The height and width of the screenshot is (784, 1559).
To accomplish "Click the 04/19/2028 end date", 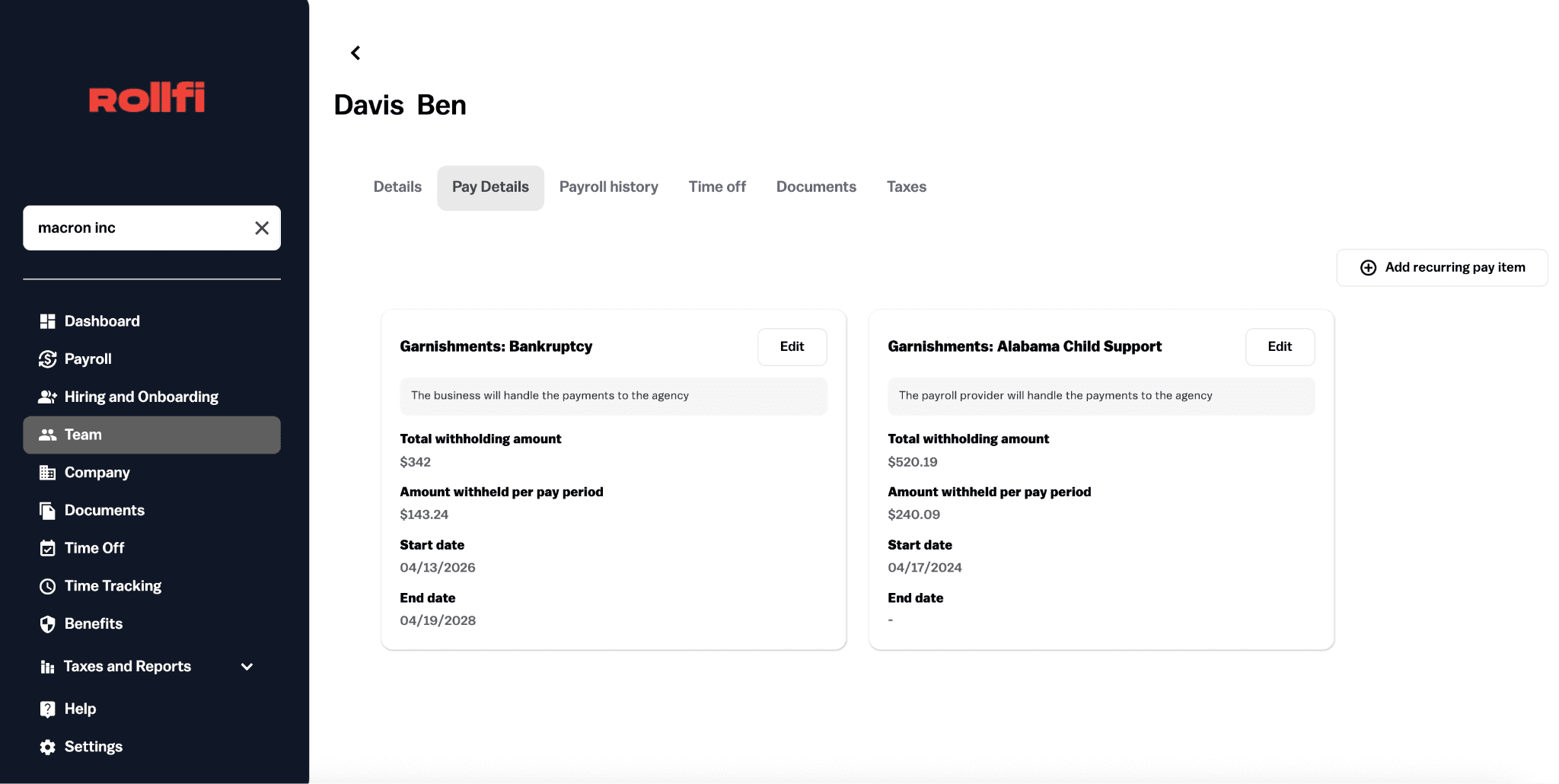I will point(438,620).
